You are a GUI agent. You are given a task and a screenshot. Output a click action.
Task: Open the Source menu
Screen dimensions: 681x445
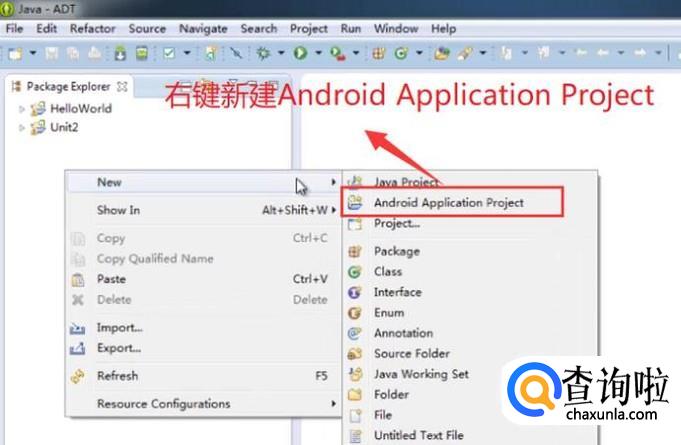coord(147,29)
